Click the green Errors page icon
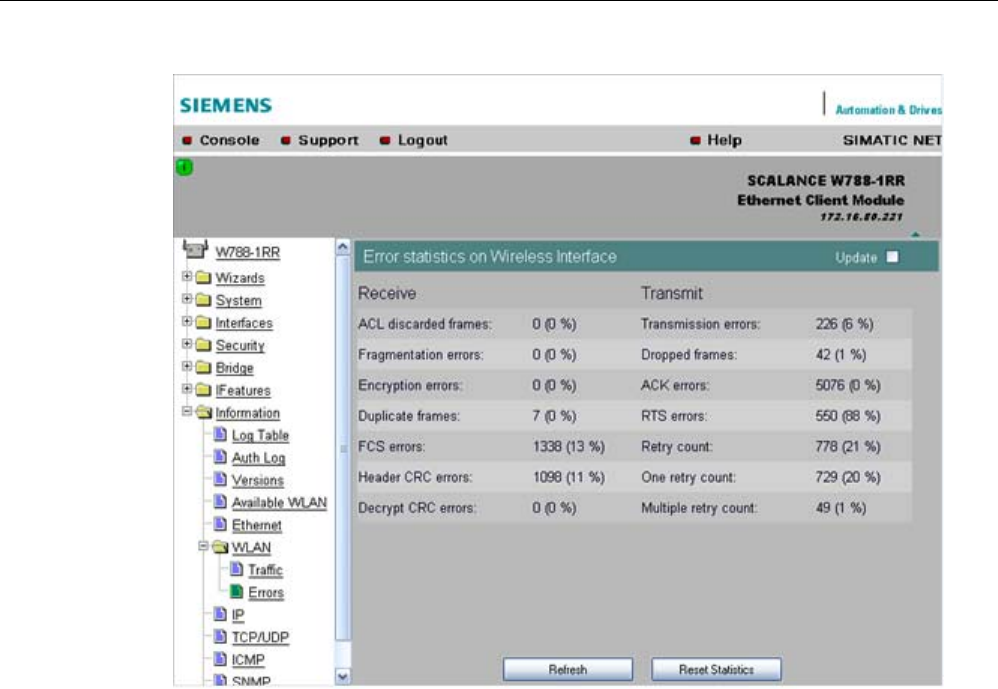 (x=237, y=592)
